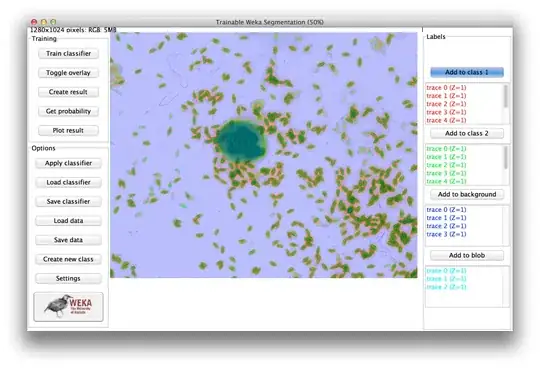Select red trace 3 (Z=1) in class 1

pyautogui.click(x=446, y=112)
